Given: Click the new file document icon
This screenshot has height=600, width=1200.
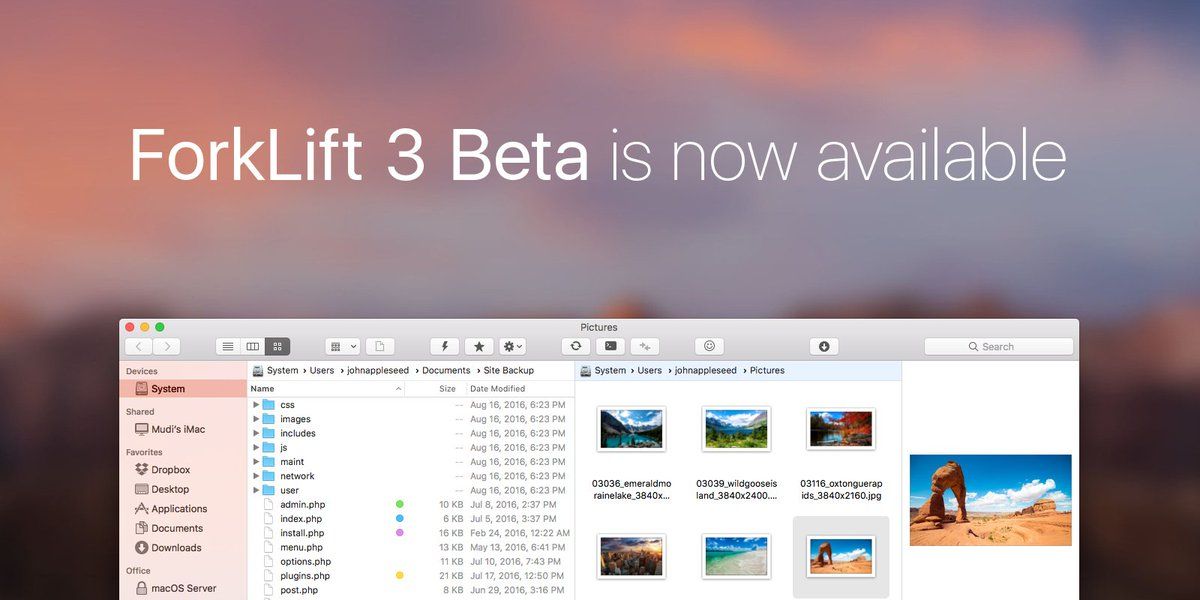Looking at the screenshot, I should (380, 346).
